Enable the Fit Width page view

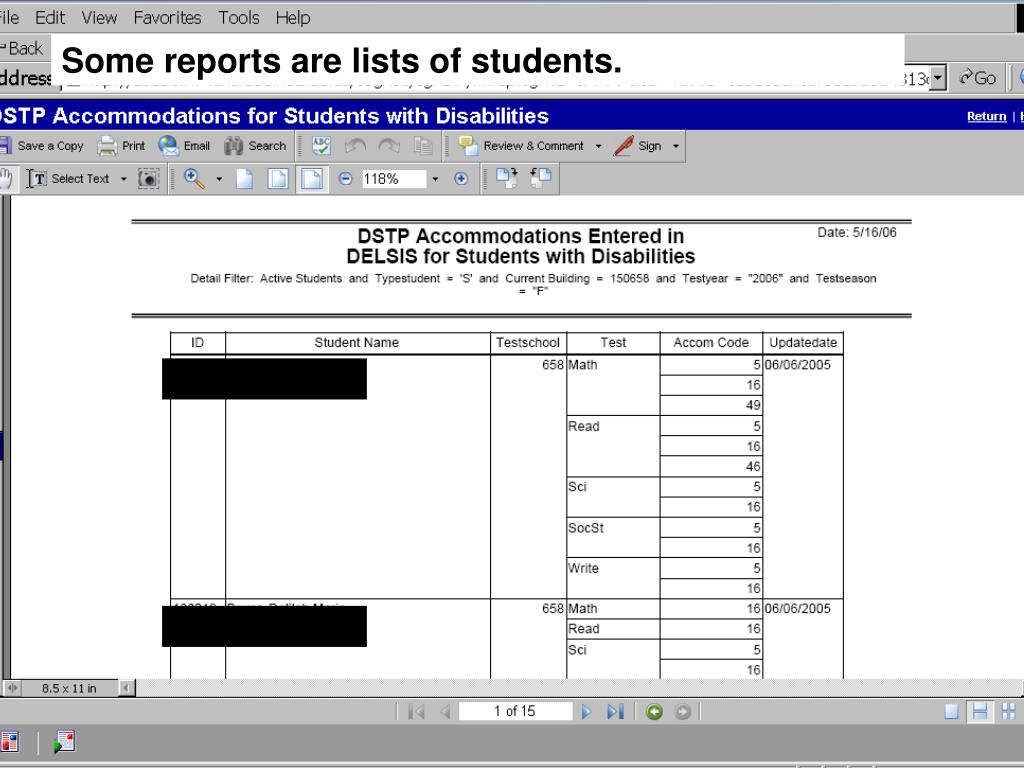313,179
